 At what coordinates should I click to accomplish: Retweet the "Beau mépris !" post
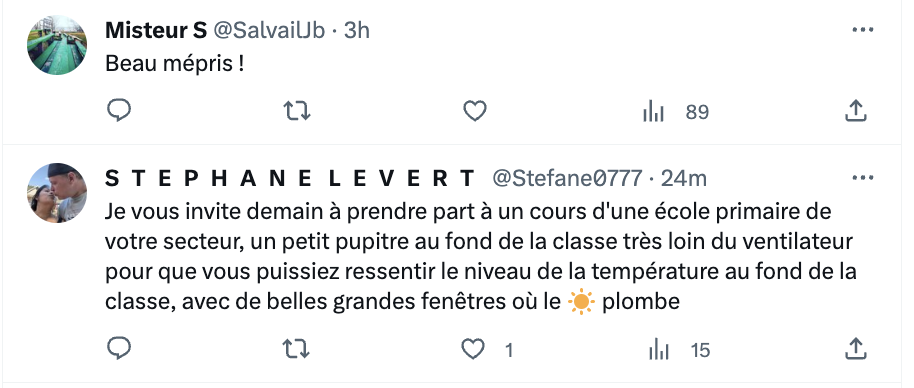pos(297,111)
